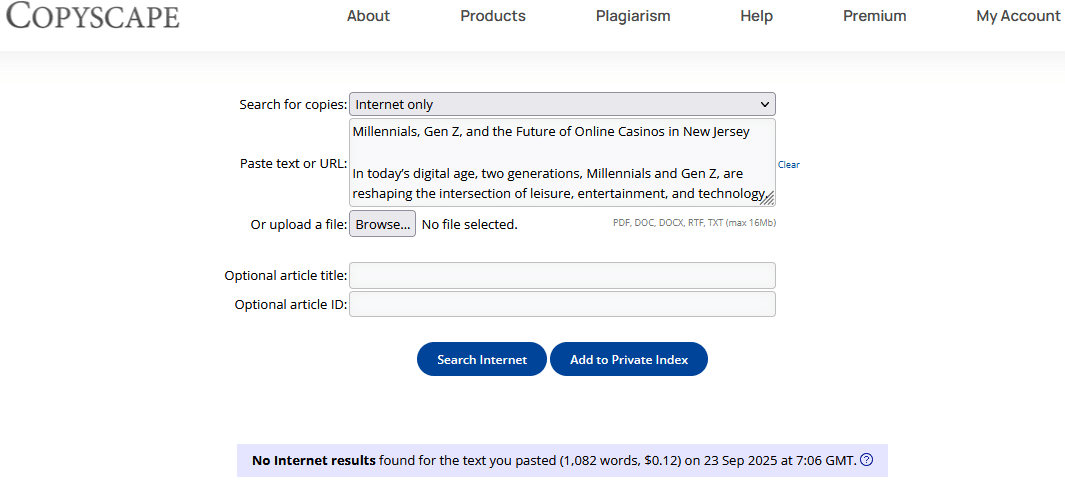Screen dimensions: 1065x483
Task: Click Add to Private Index
Action: pyautogui.click(x=629, y=360)
